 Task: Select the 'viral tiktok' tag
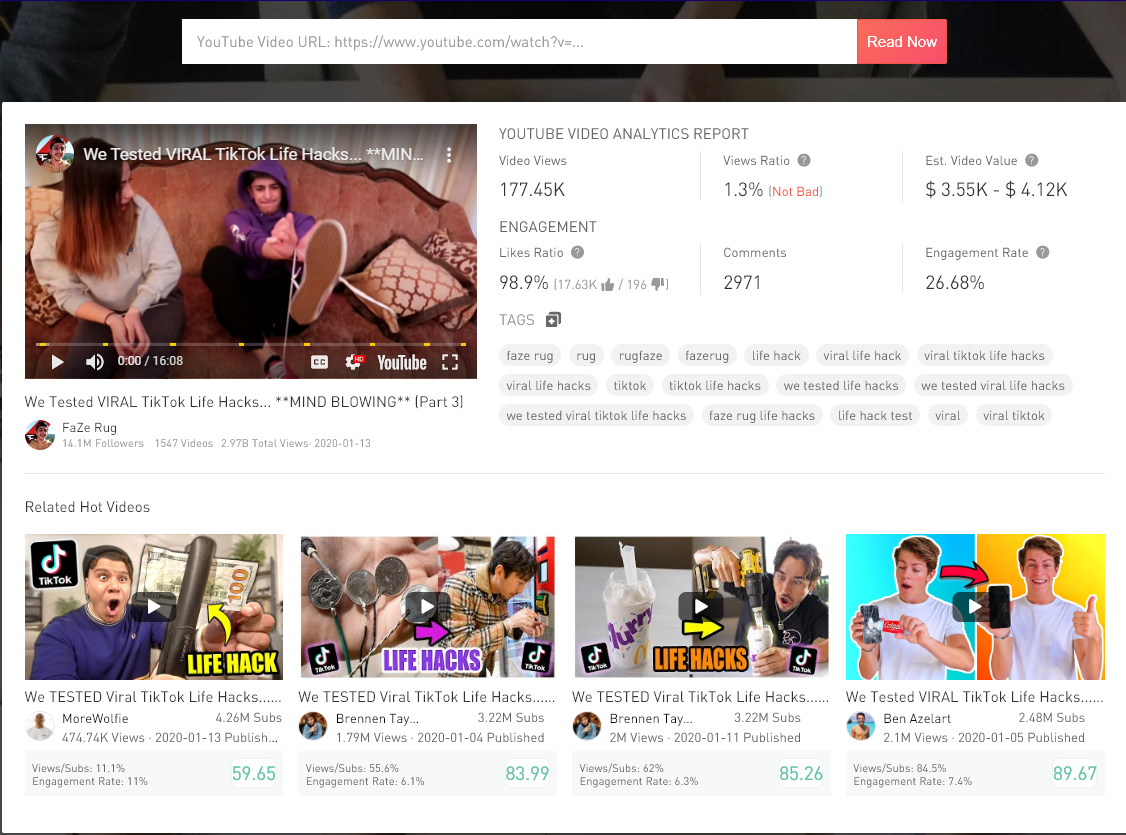click(1014, 416)
